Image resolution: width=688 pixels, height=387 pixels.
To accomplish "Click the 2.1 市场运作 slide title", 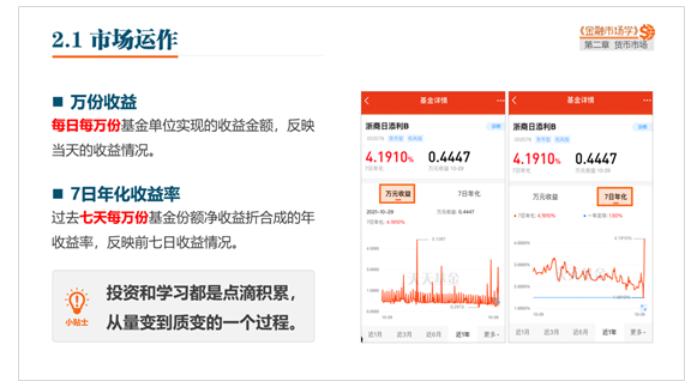I will [115, 39].
